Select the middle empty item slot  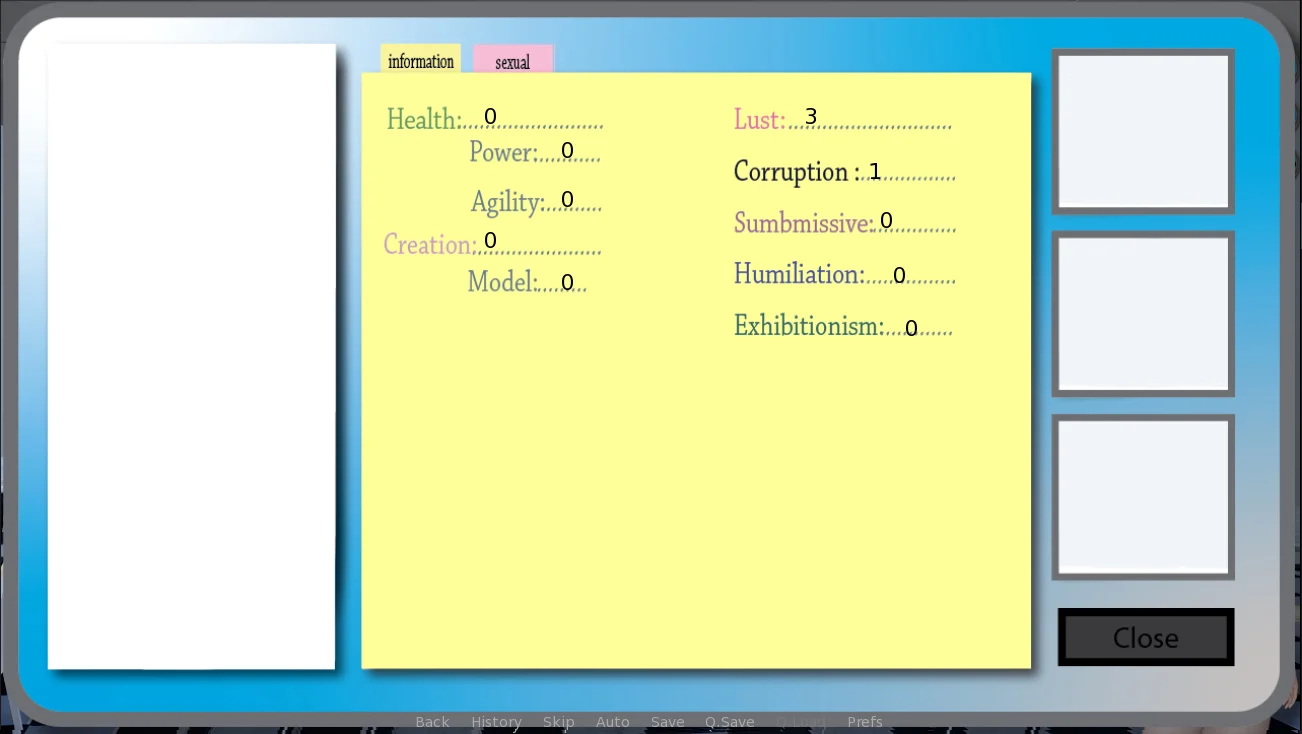1143,314
